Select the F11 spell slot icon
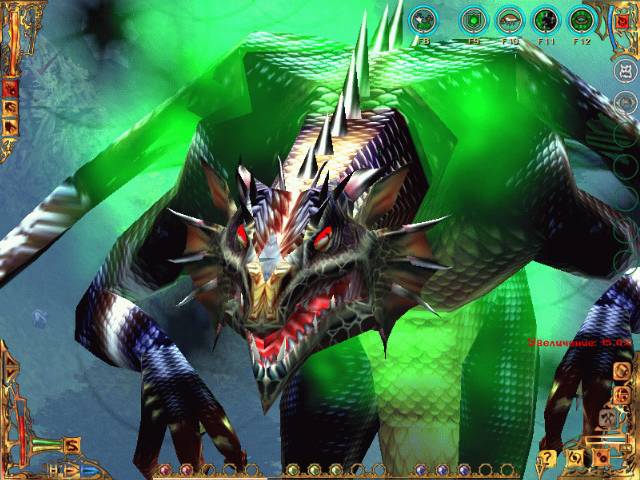This screenshot has height=480, width=640. coord(545,19)
